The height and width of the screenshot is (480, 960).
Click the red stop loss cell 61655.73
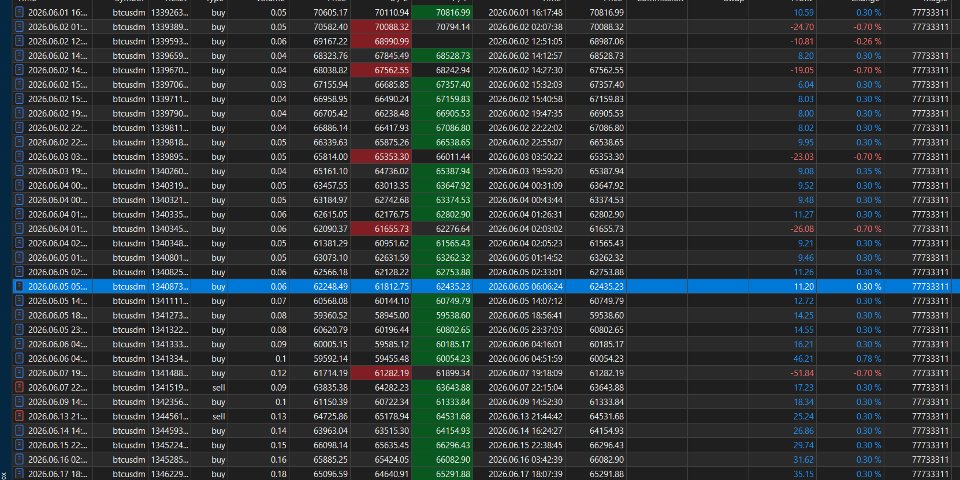(x=383, y=228)
